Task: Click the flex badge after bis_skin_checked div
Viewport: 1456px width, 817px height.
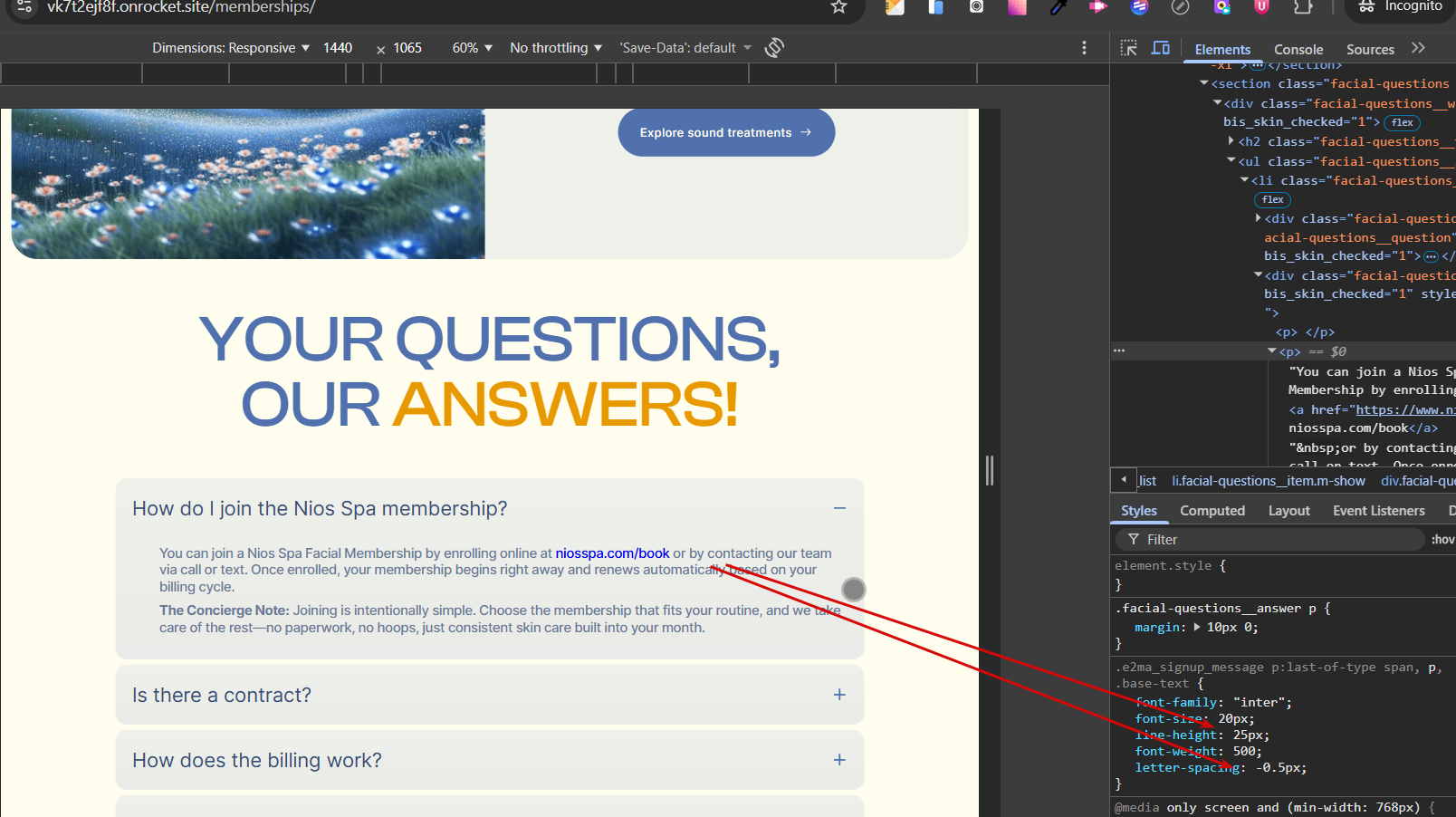Action: pyautogui.click(x=1402, y=122)
